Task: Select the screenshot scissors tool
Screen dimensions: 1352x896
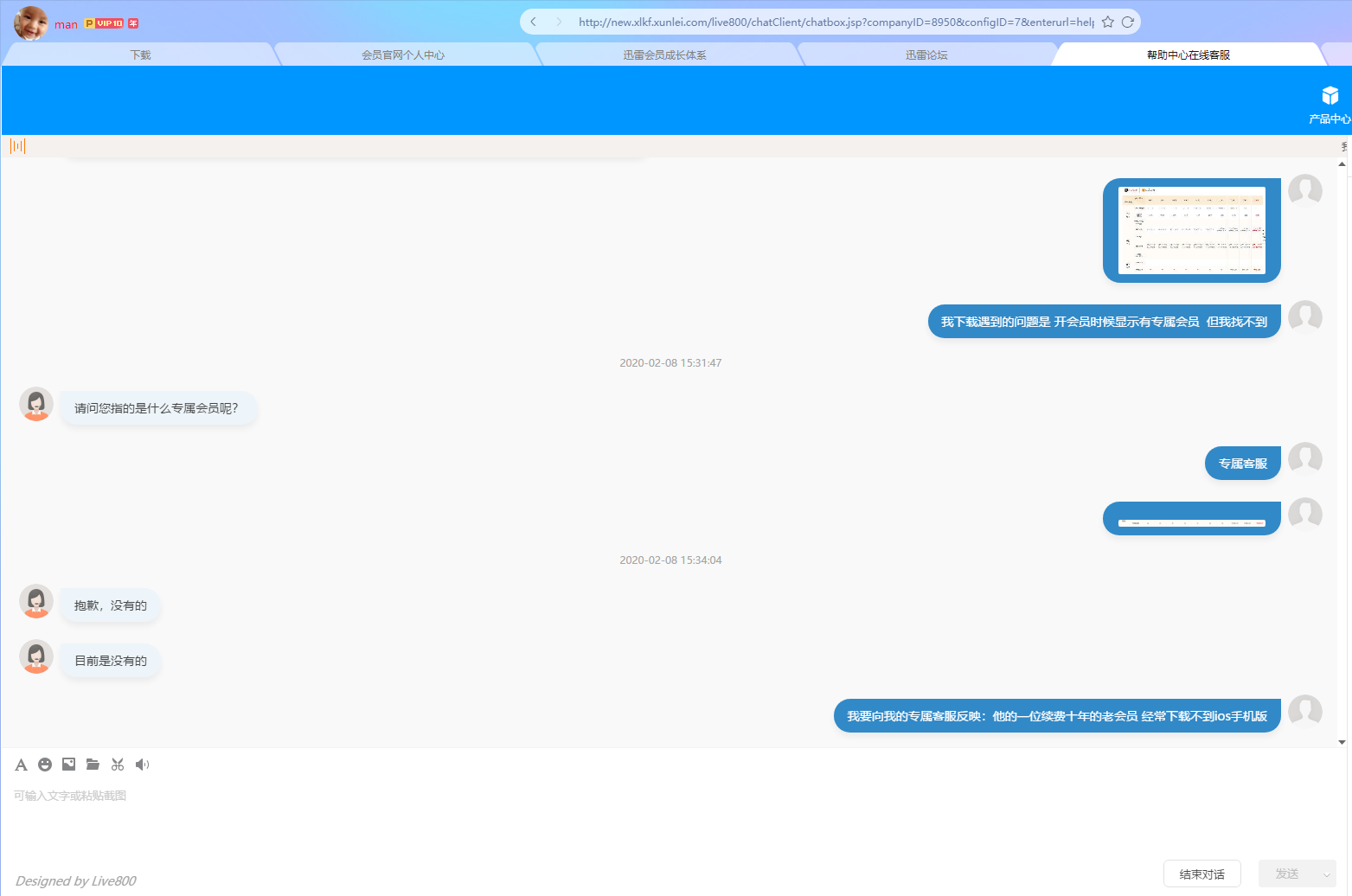Action: click(118, 765)
